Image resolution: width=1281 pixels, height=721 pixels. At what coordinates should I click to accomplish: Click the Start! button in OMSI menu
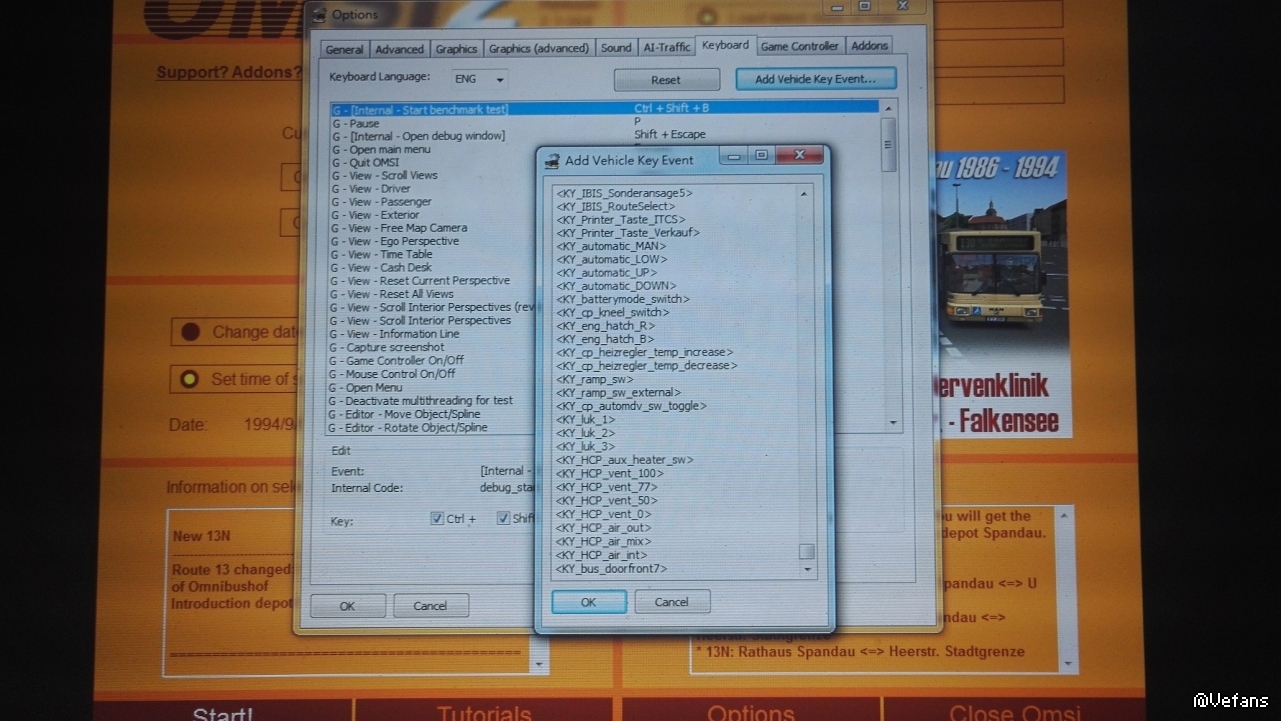pos(223,712)
